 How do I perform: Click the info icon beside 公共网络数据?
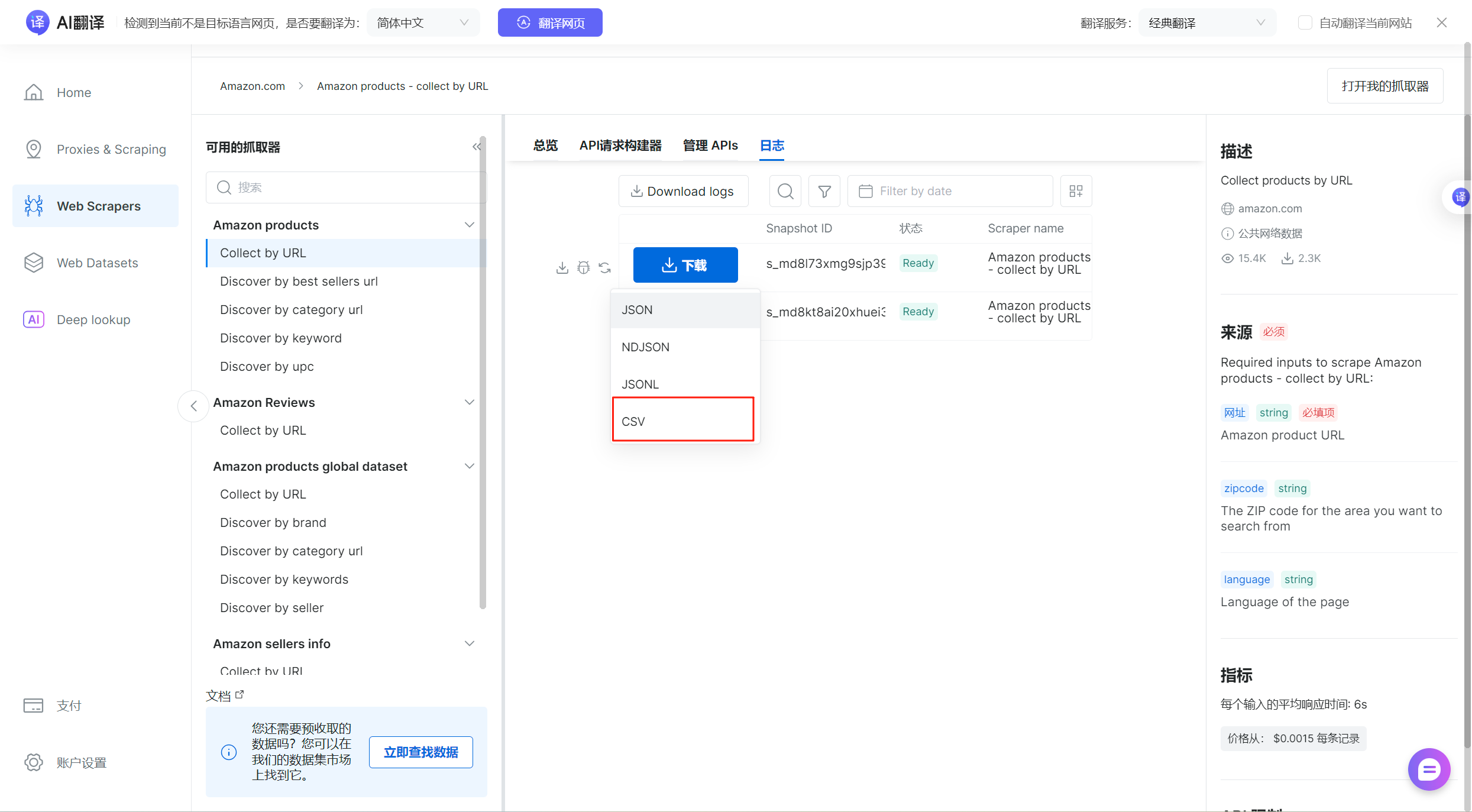[1228, 234]
